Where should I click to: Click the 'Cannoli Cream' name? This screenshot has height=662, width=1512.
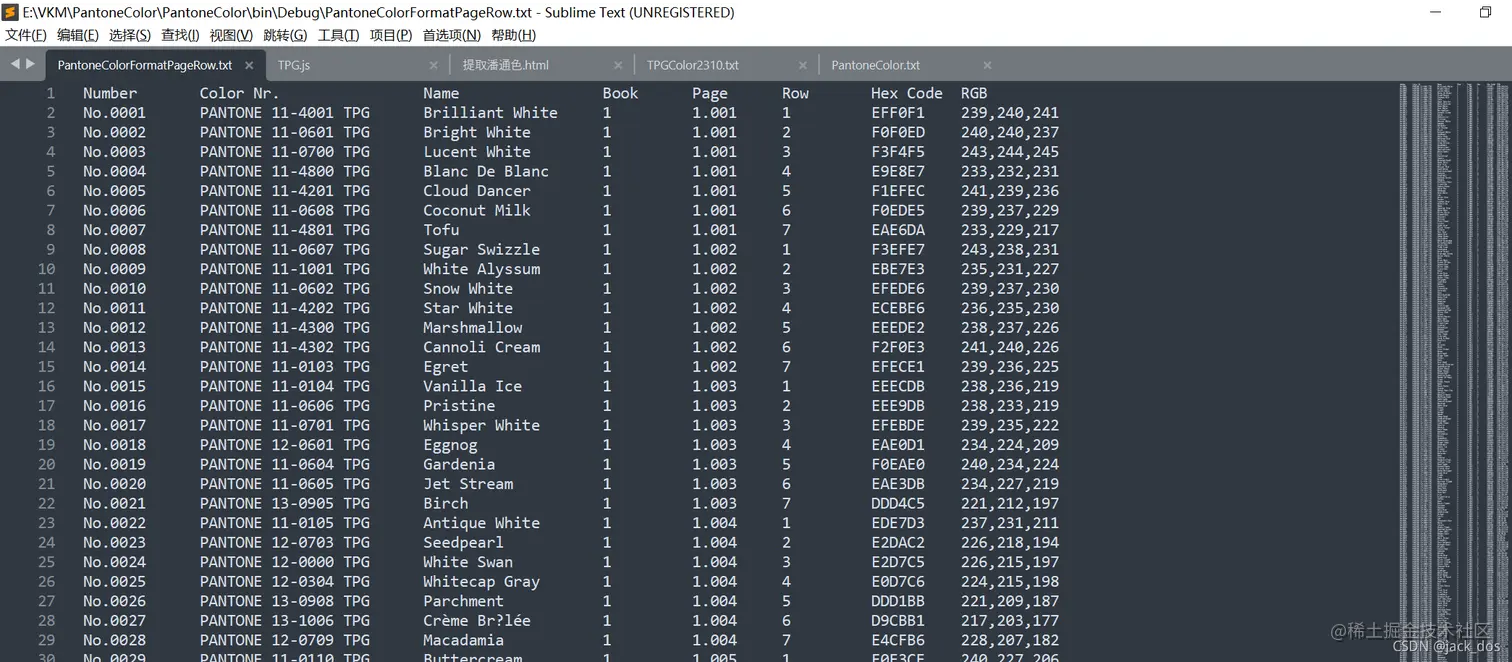[x=481, y=347]
